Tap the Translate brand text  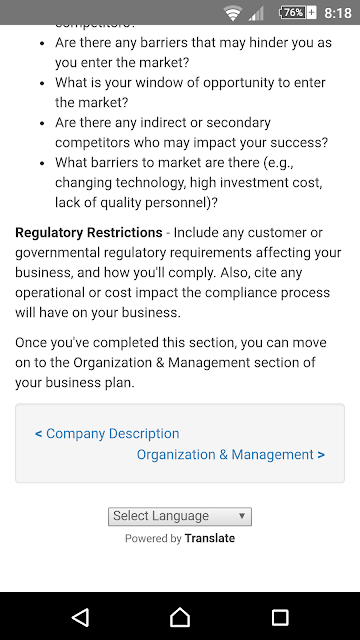click(209, 538)
